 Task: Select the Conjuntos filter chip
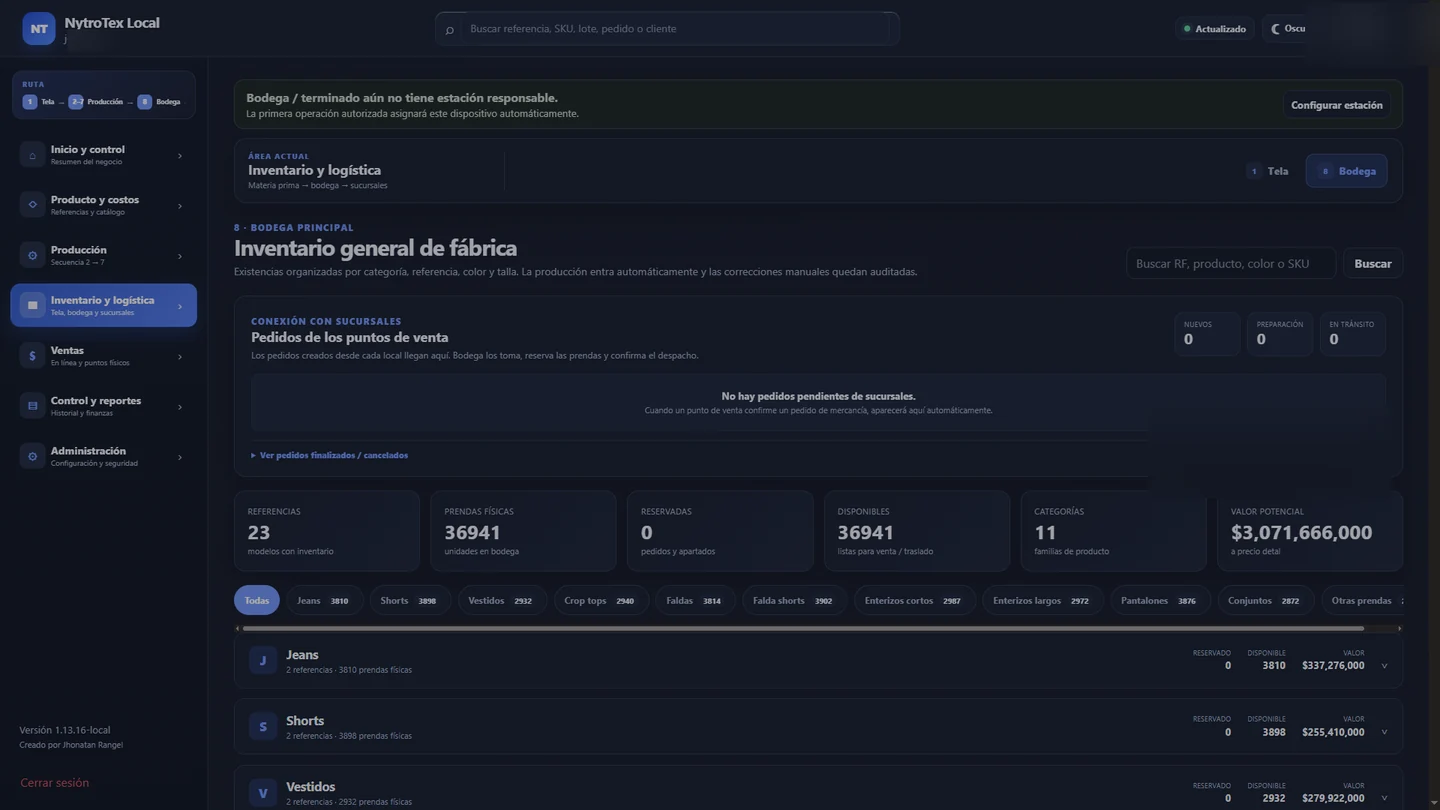(1266, 601)
